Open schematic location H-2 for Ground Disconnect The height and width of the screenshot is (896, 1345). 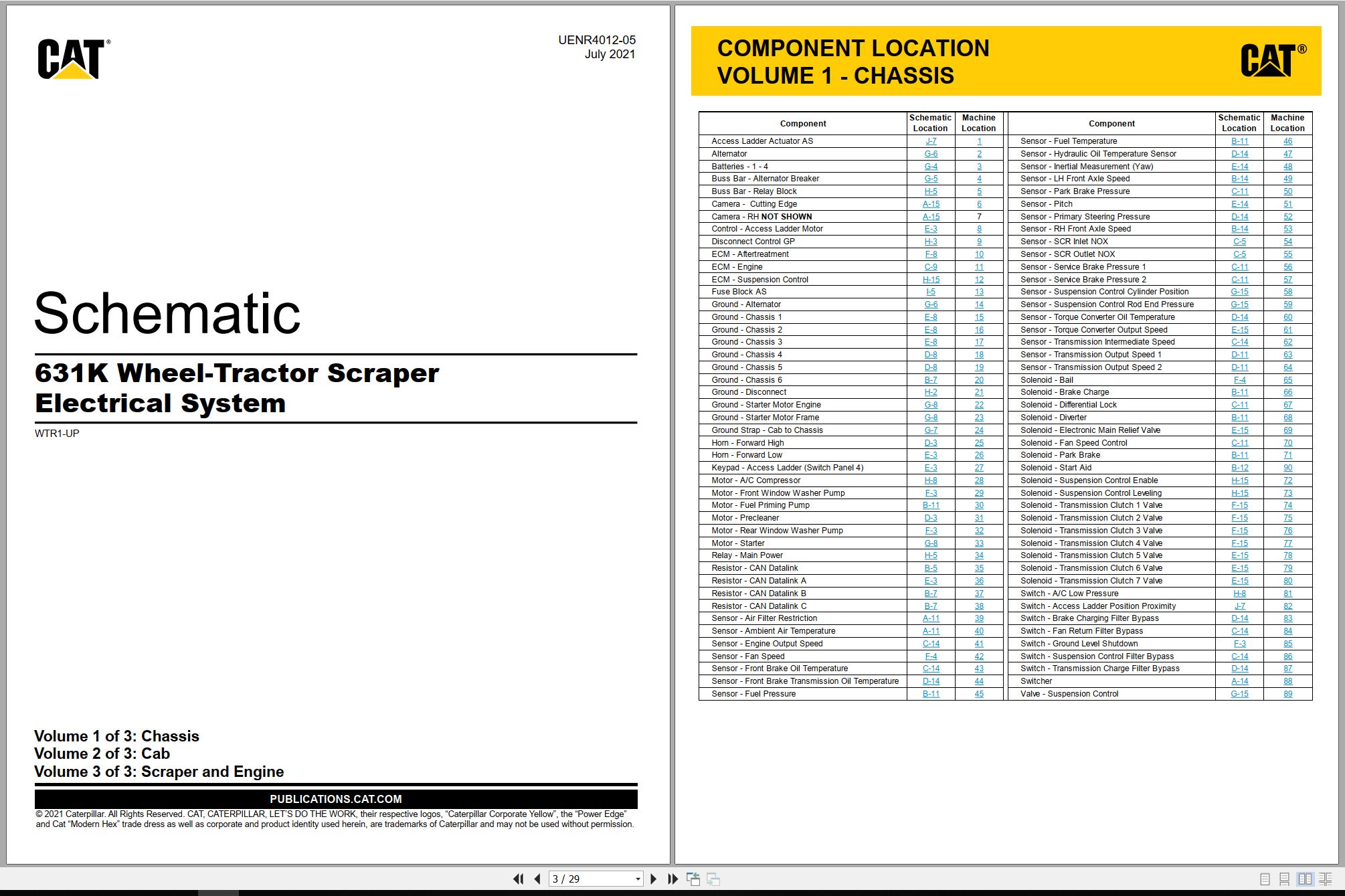tap(931, 392)
